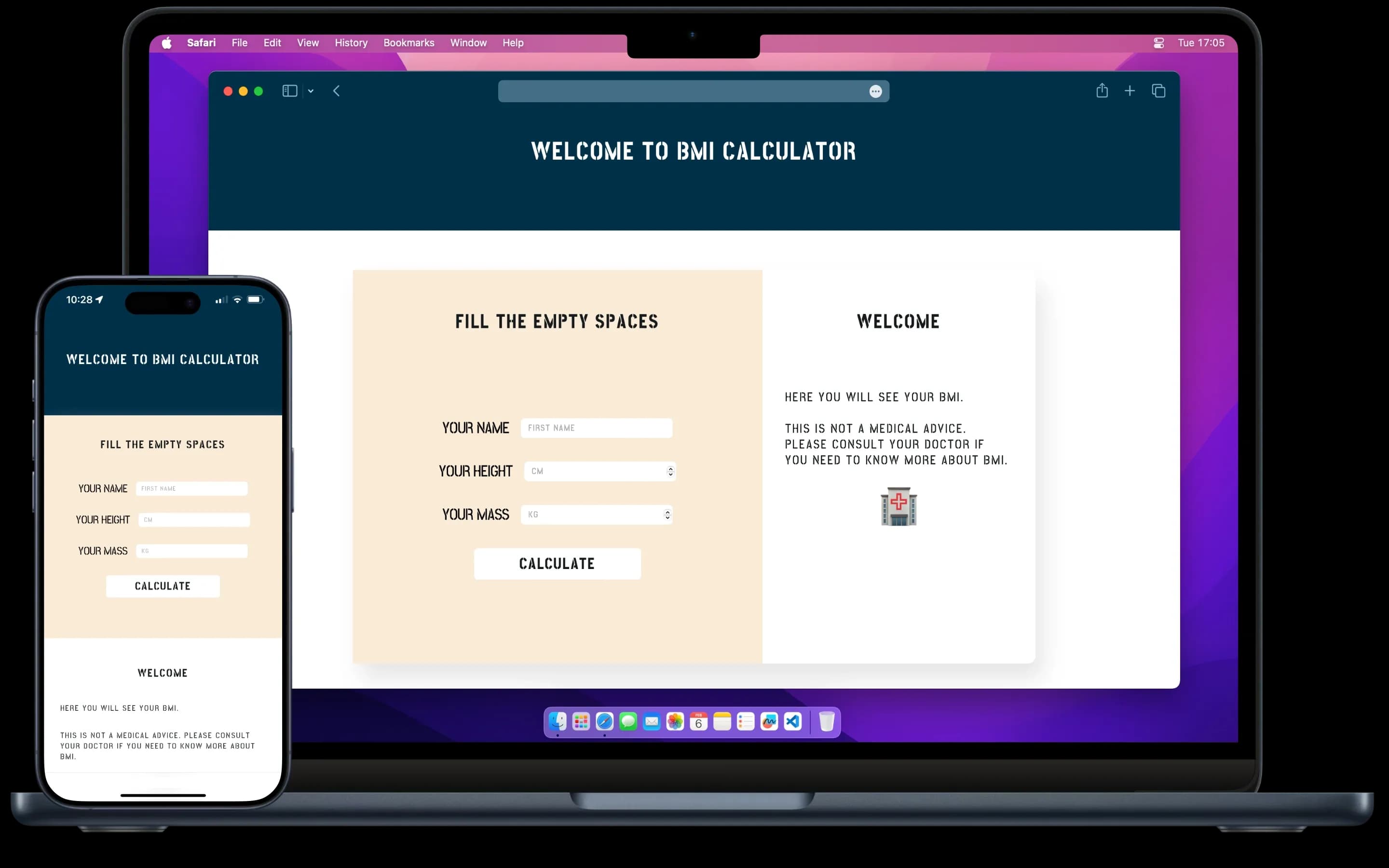Click the back navigation arrow button
The image size is (1389, 868).
point(337,91)
